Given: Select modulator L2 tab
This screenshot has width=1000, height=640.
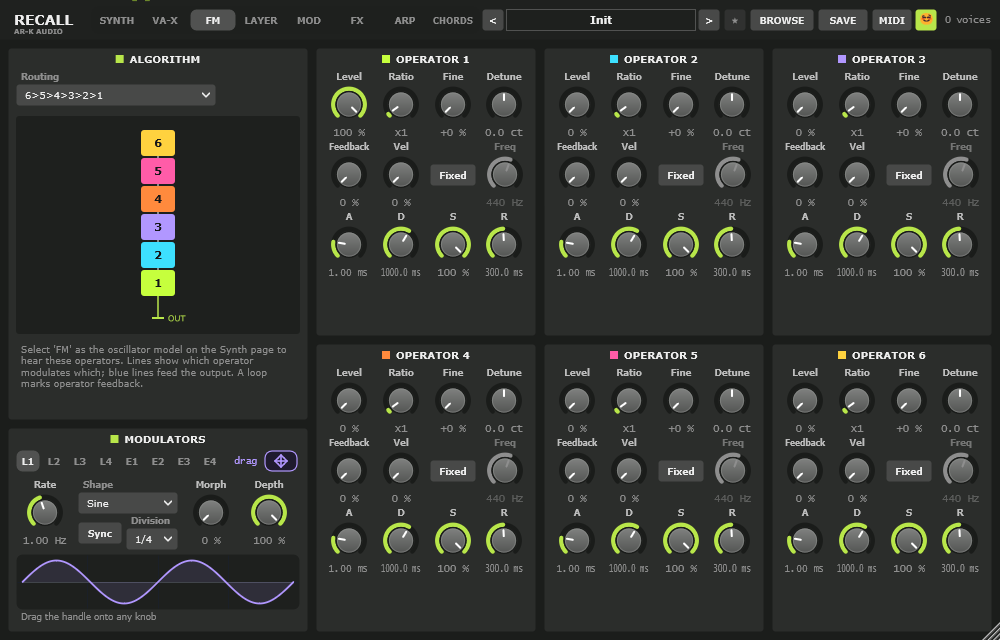Looking at the screenshot, I should [x=54, y=462].
